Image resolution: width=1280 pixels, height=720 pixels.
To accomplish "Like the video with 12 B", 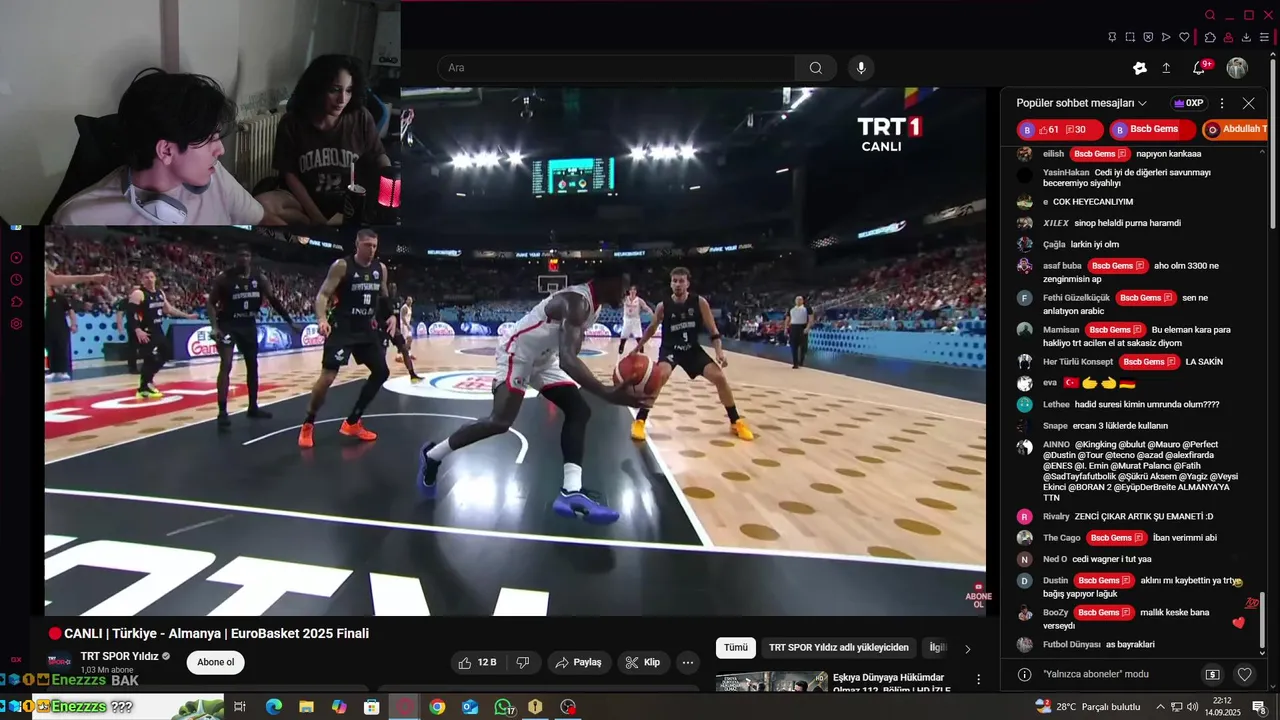I will (x=477, y=662).
